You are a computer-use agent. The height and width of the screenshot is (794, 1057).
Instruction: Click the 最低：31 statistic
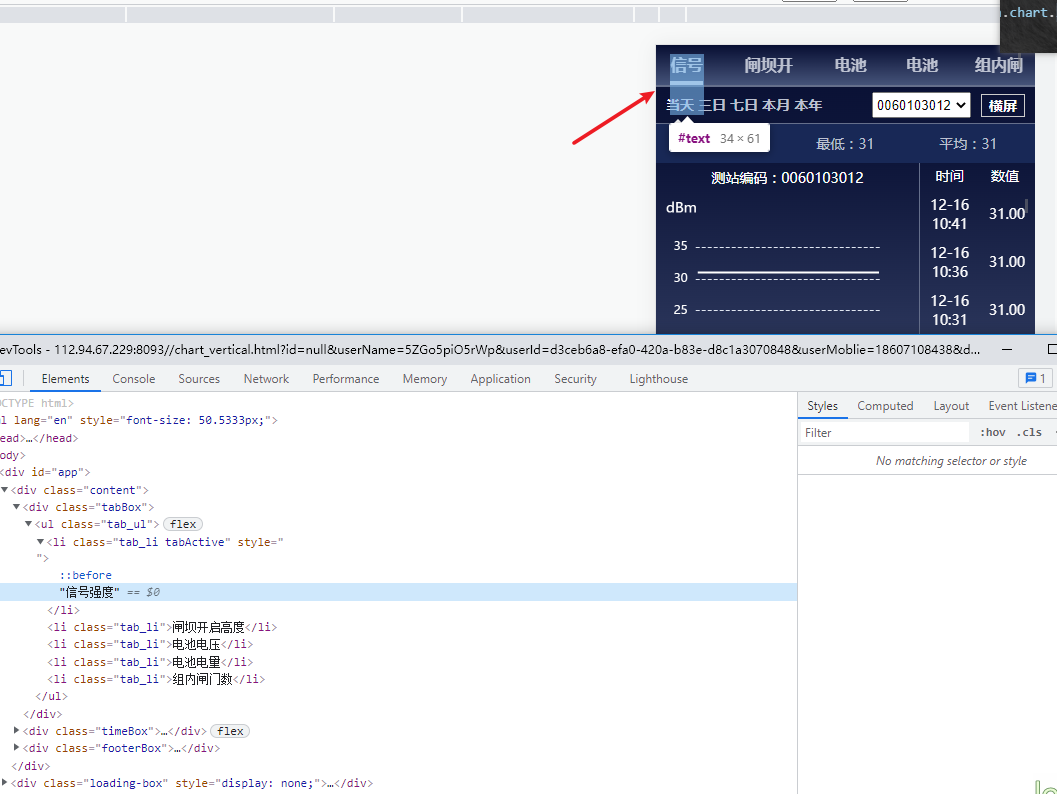[845, 144]
